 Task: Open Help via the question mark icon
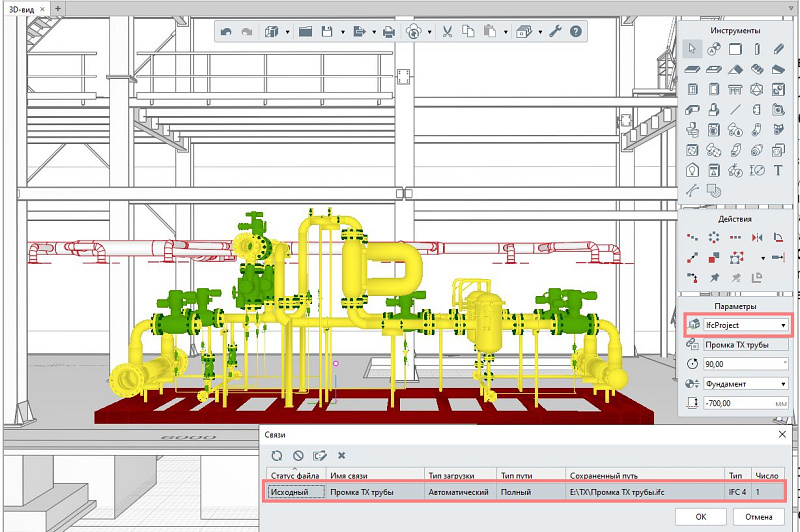point(576,32)
